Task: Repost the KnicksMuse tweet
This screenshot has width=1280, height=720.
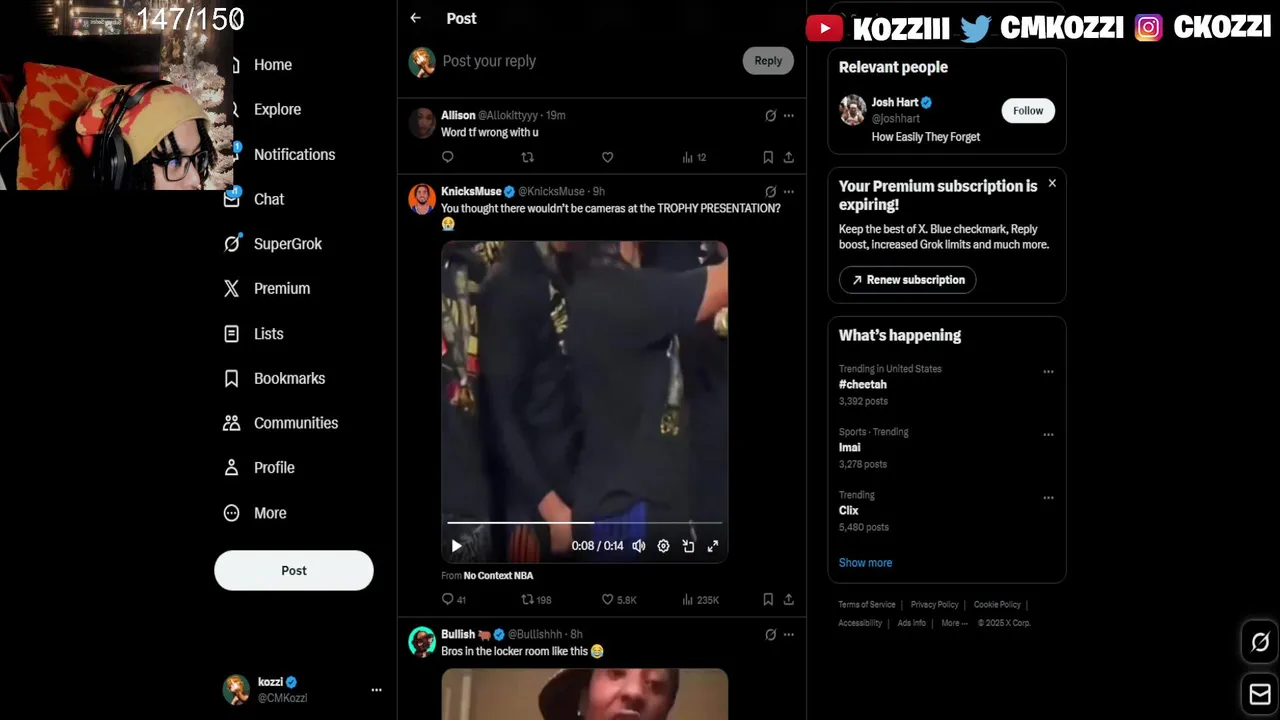Action: pos(536,600)
